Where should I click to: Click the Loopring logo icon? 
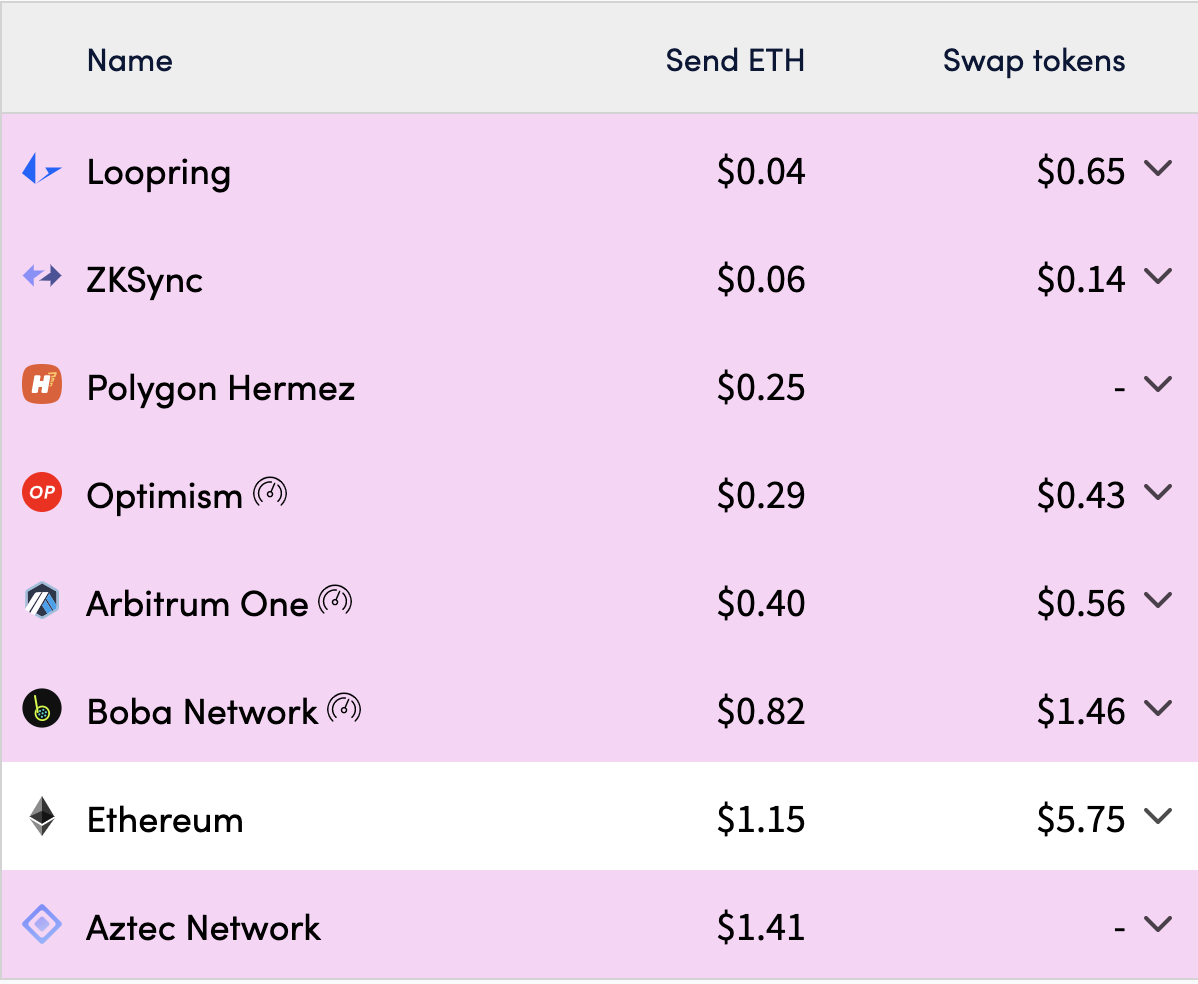click(x=41, y=169)
